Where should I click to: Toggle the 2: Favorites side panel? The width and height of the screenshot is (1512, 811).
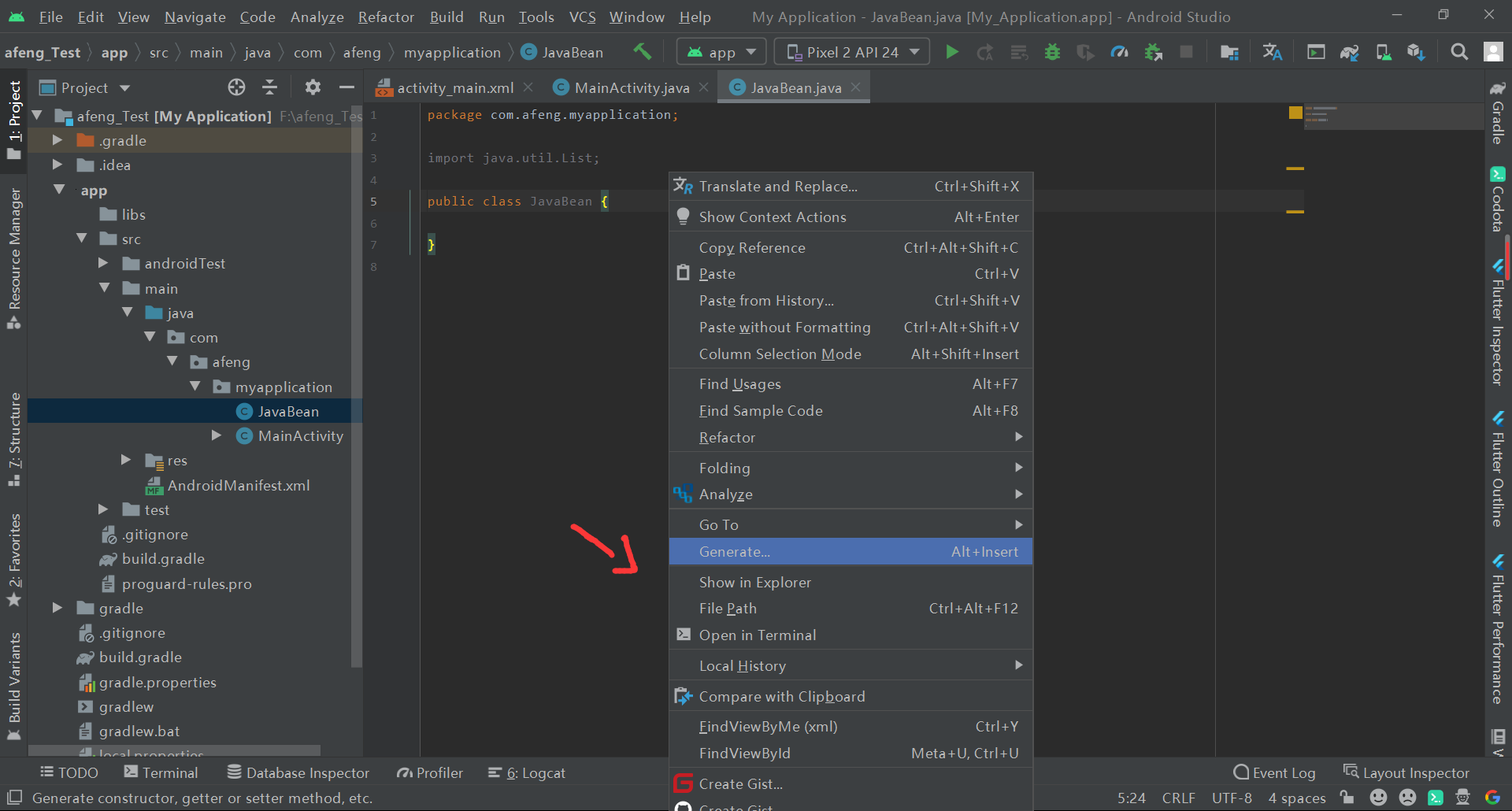coord(14,560)
